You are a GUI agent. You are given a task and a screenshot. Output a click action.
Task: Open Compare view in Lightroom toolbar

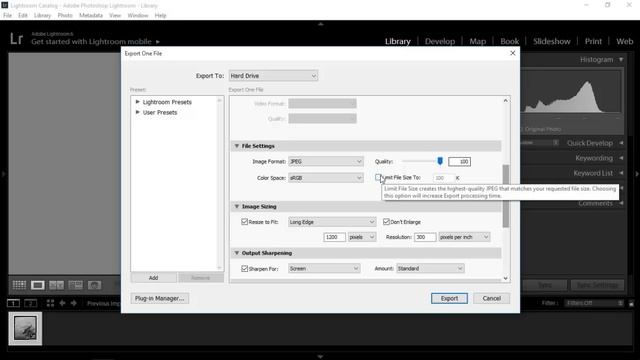(x=56, y=285)
